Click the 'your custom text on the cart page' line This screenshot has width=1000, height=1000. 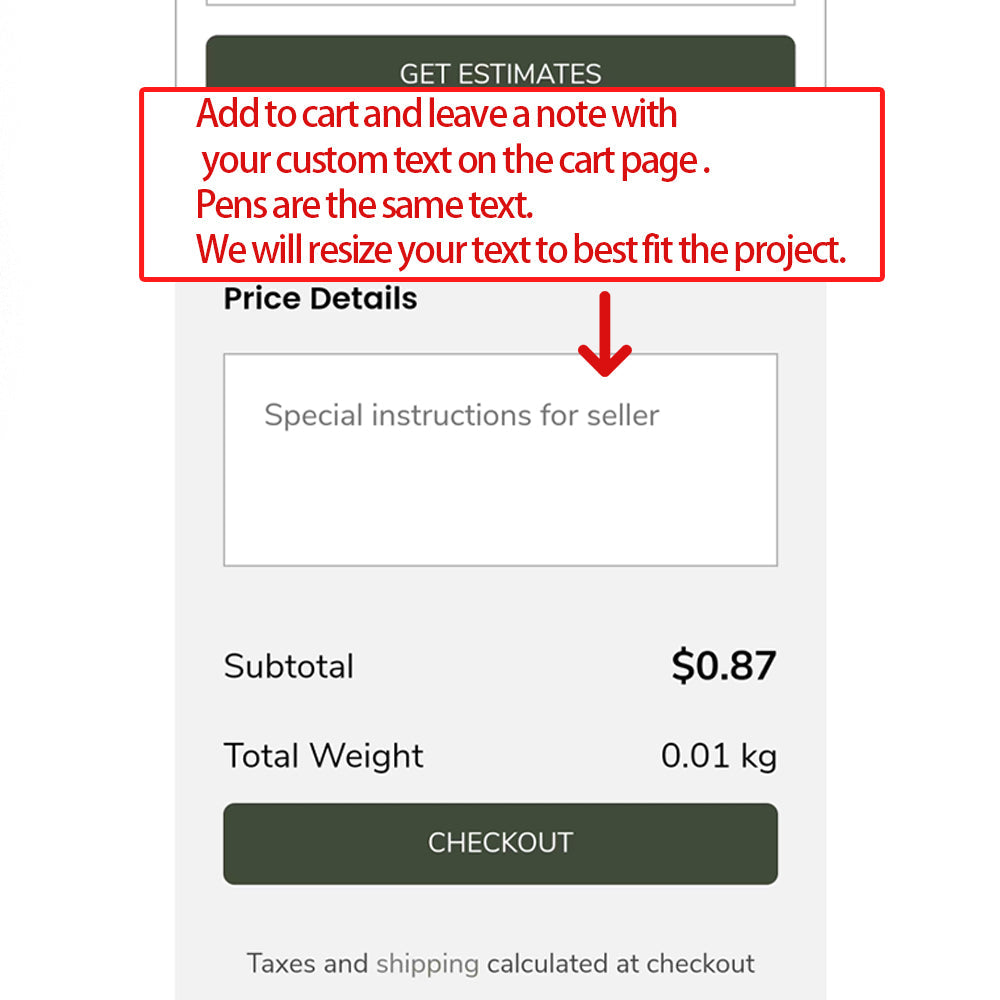click(x=455, y=160)
